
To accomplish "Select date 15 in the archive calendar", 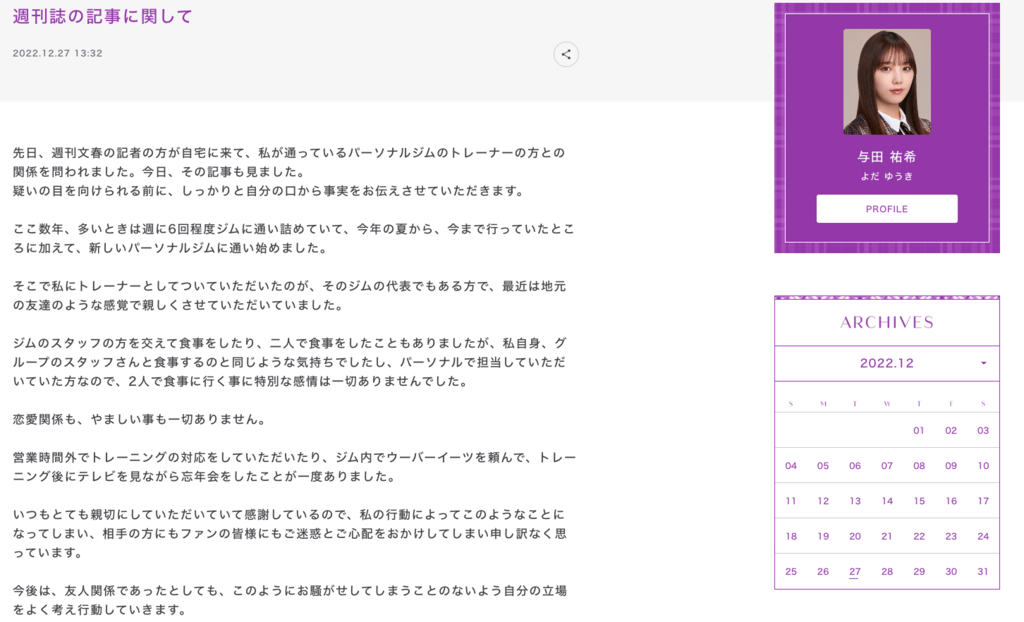I will [919, 501].
